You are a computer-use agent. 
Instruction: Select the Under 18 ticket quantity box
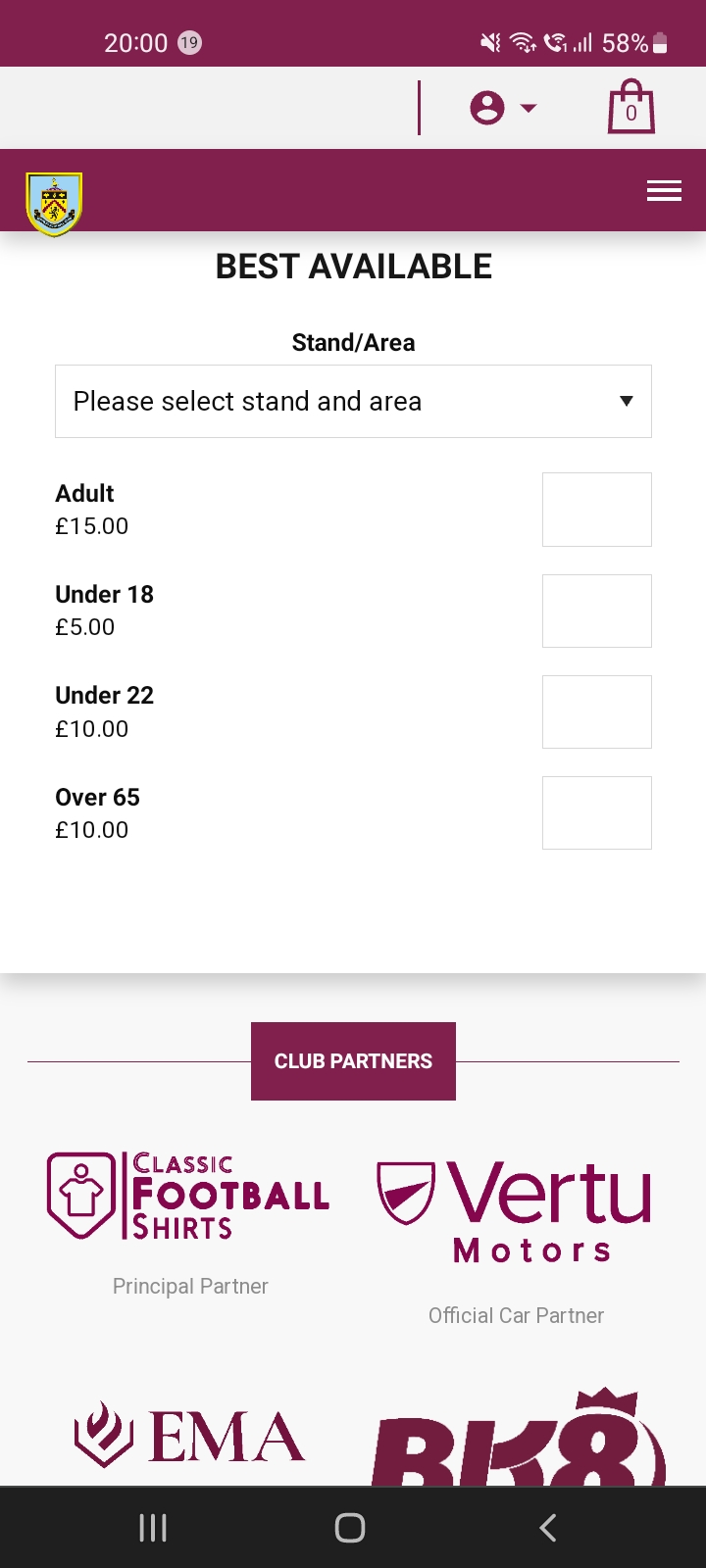(596, 611)
